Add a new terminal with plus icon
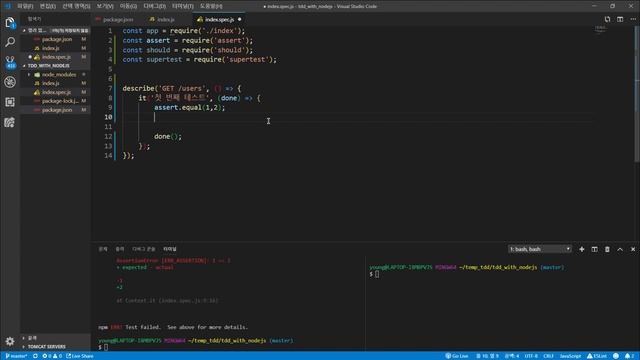640x360 pixels. tap(582, 249)
